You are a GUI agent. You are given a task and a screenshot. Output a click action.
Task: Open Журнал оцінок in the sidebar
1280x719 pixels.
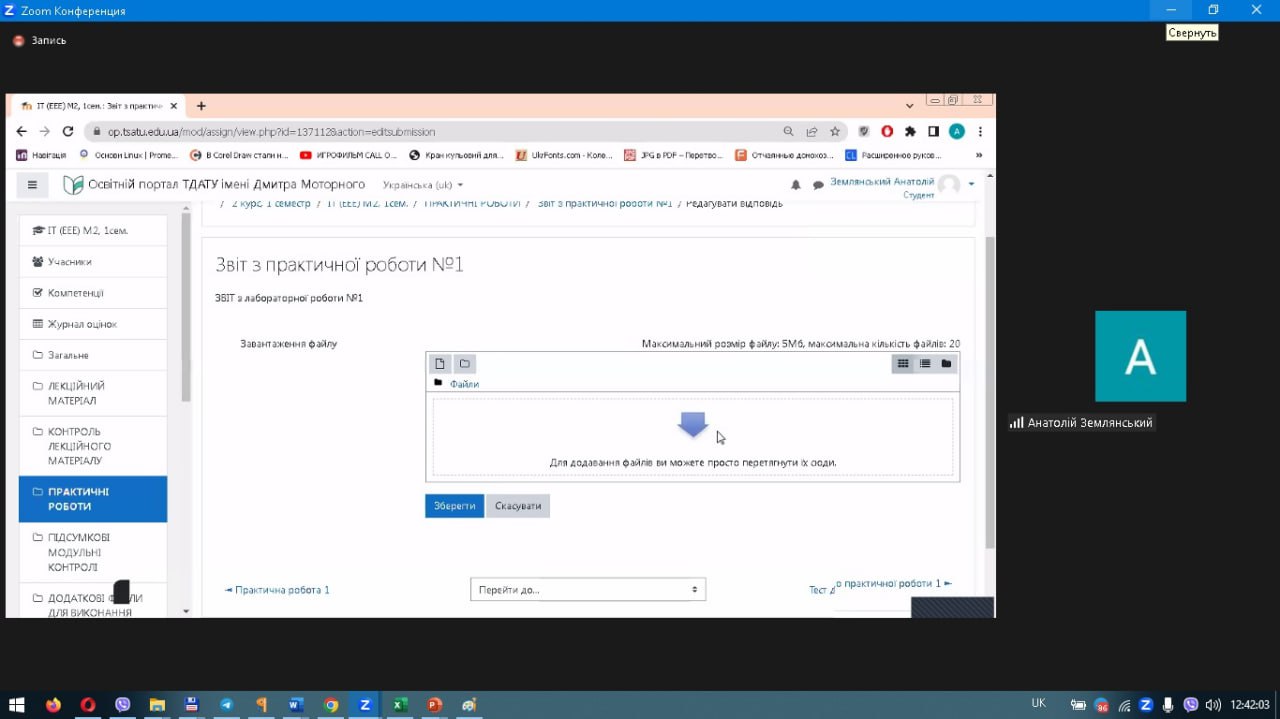(x=93, y=324)
